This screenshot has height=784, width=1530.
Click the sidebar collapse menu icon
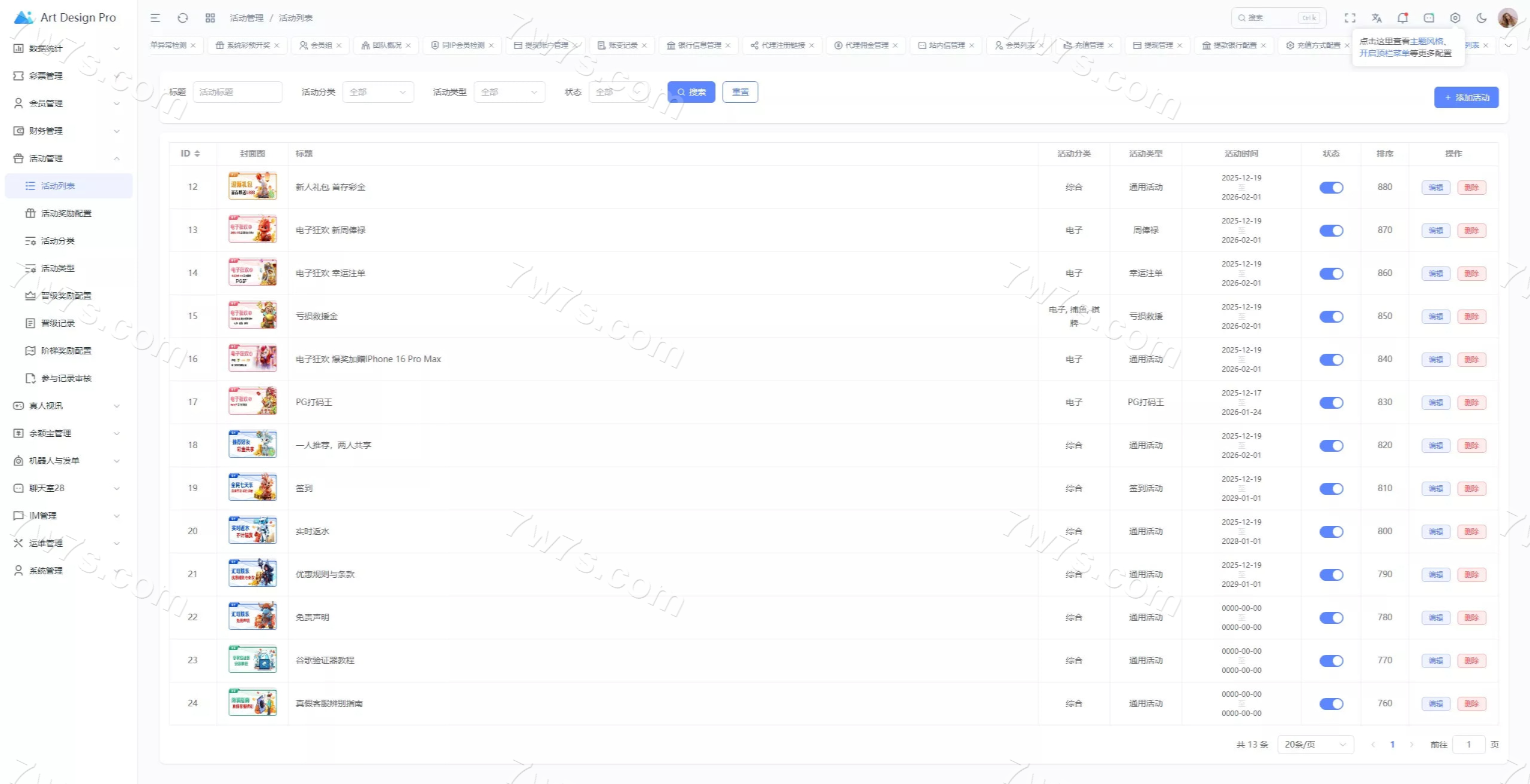[x=155, y=18]
